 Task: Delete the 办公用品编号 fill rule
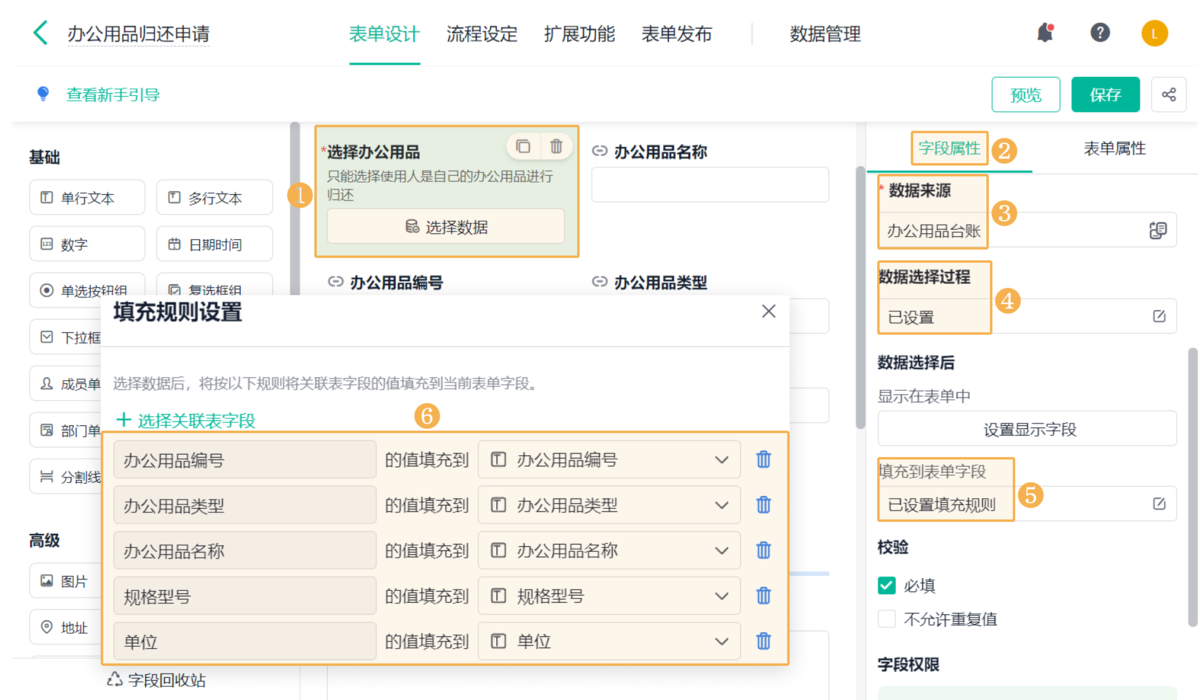pyautogui.click(x=763, y=460)
